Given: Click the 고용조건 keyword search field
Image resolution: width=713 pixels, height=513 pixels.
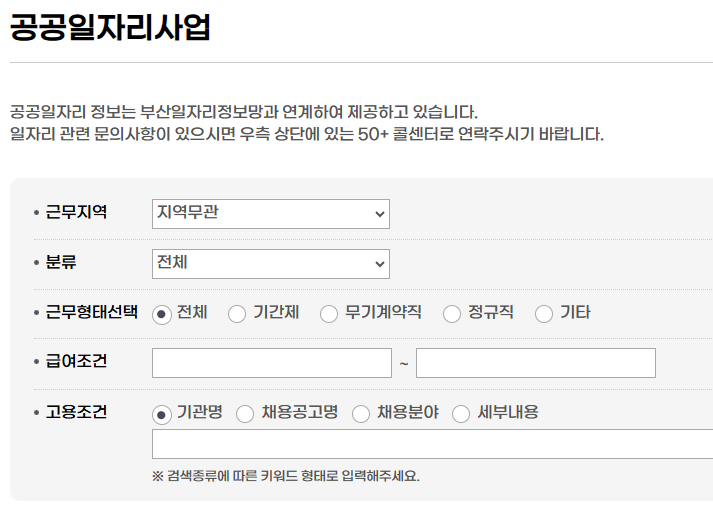Looking at the screenshot, I should point(432,444).
